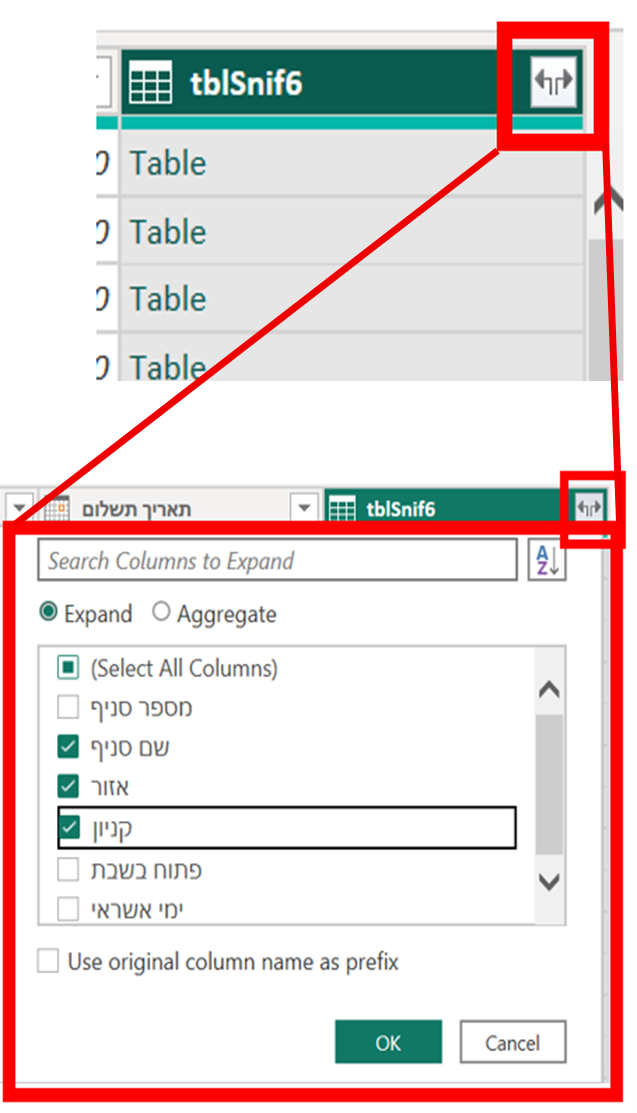Uncheck the אזור column checkbox
637x1113 pixels.
pyautogui.click(x=68, y=786)
